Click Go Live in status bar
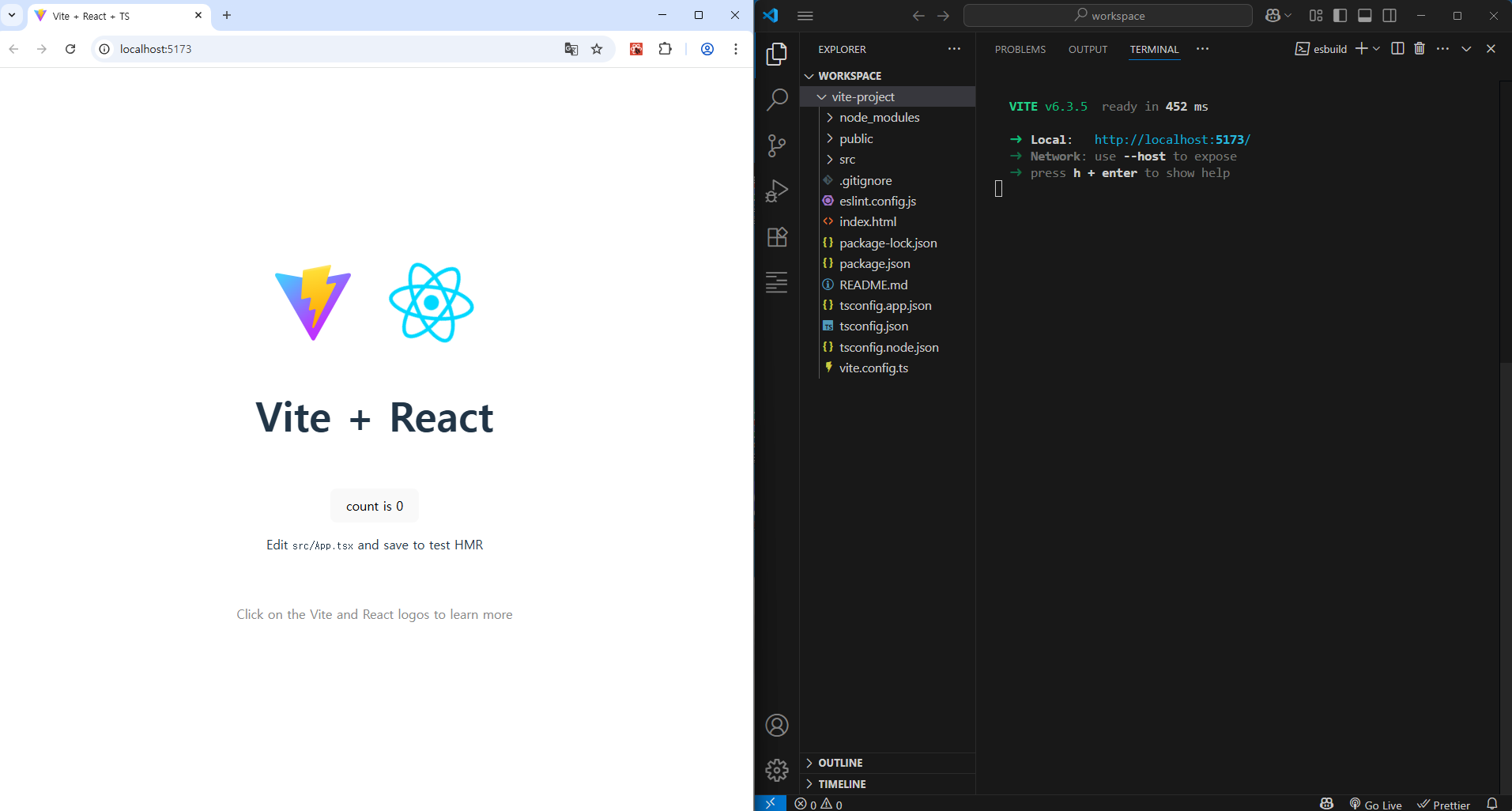Screen dimensions: 1512x811 (1375, 804)
